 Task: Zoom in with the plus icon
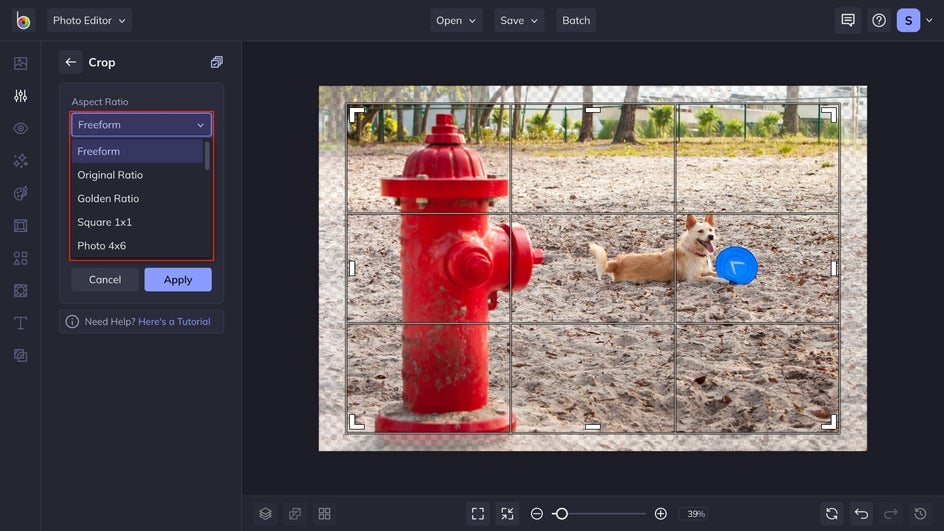click(x=660, y=514)
